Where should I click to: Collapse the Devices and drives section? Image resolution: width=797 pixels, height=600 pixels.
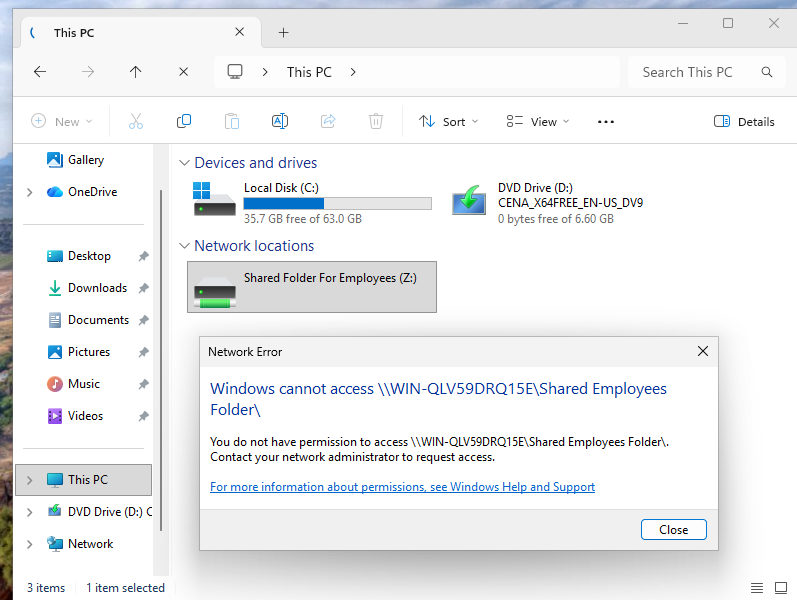tap(184, 163)
